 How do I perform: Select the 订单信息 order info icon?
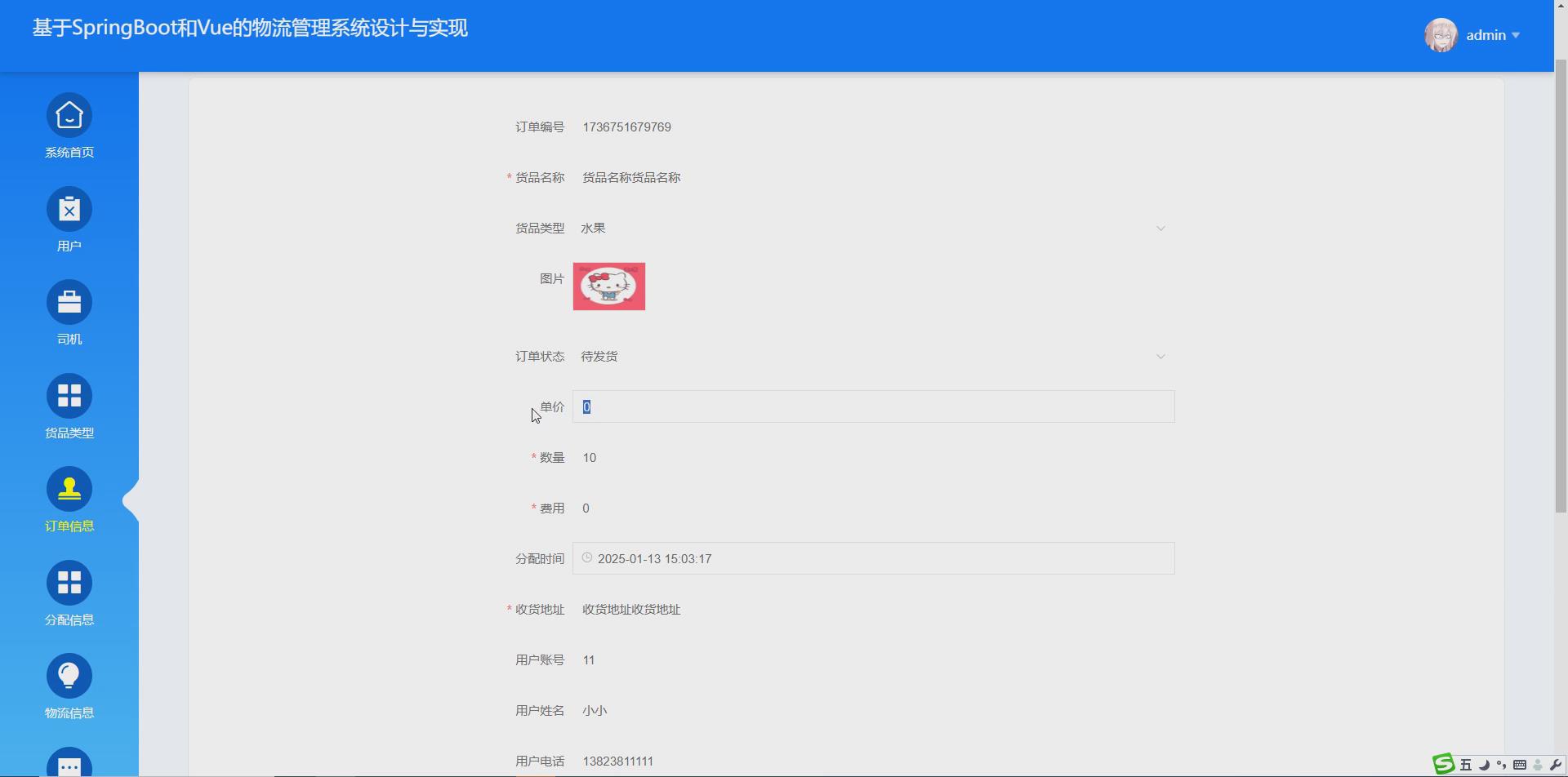pos(69,487)
